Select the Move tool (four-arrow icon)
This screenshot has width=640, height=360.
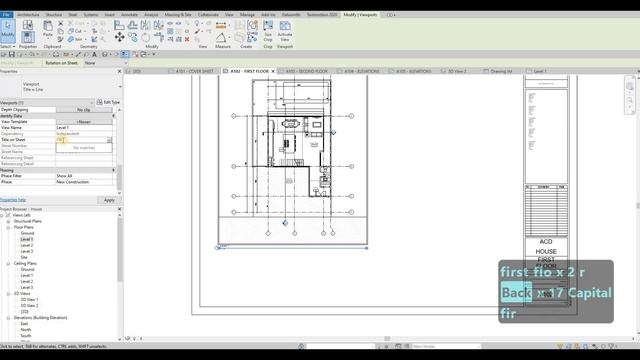click(x=119, y=38)
